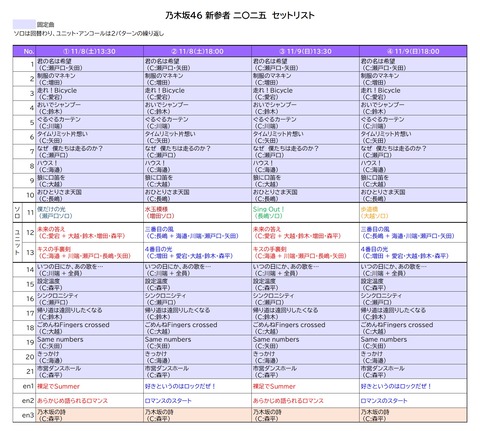The height and width of the screenshot is (431, 480).
Task: Click '市営ダンスホール' in the ③ 11/9 13:30 column
Action: pos(275,368)
